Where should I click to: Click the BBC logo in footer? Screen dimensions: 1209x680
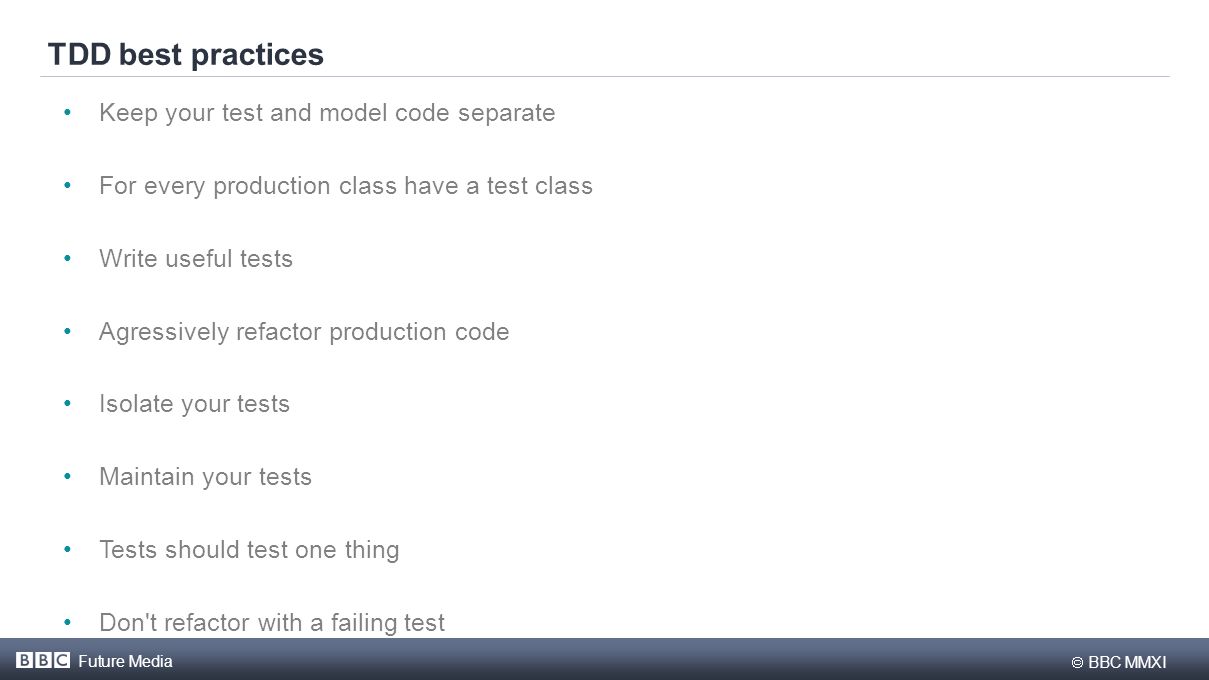pyautogui.click(x=43, y=660)
